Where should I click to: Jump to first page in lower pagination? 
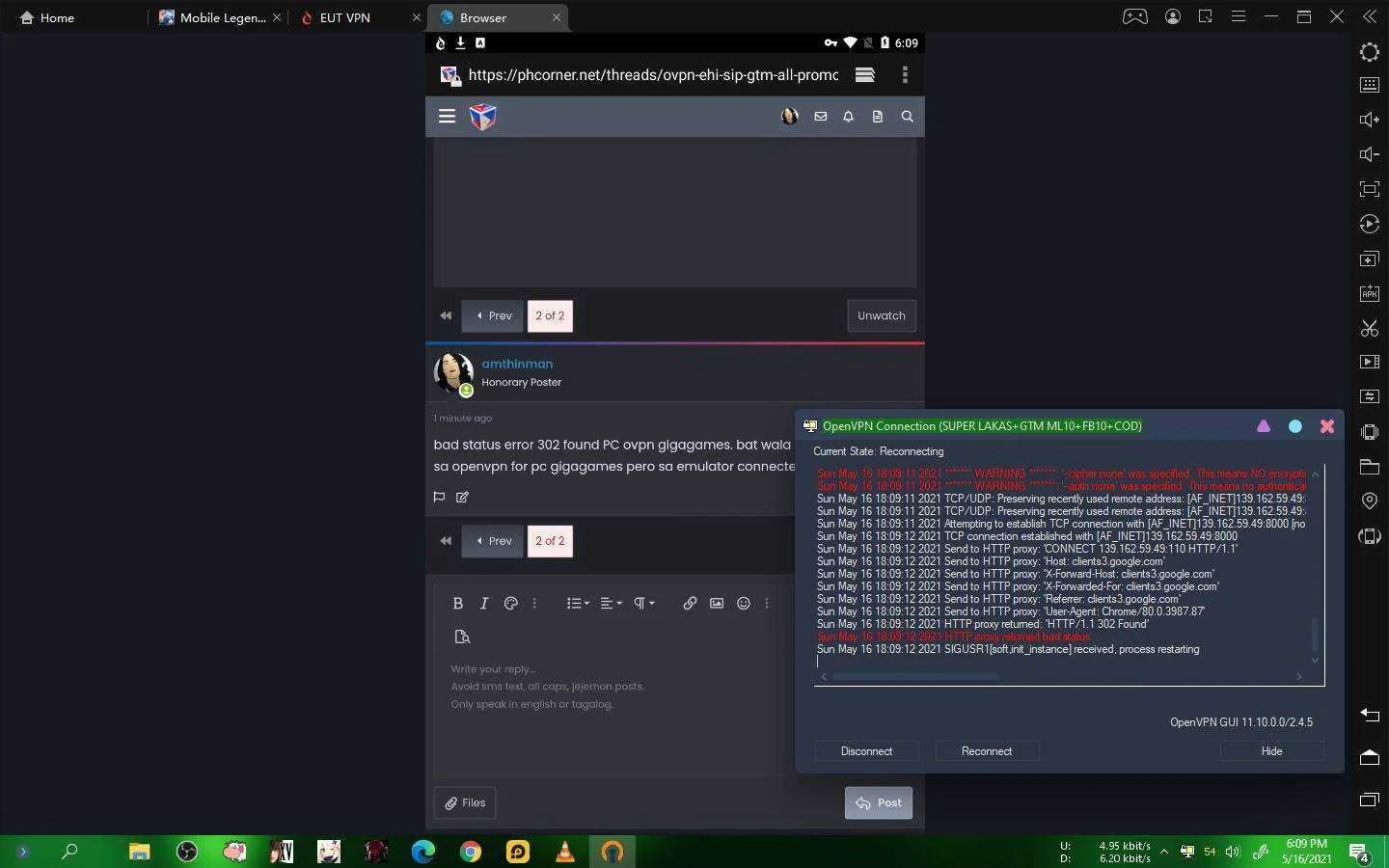tap(446, 541)
